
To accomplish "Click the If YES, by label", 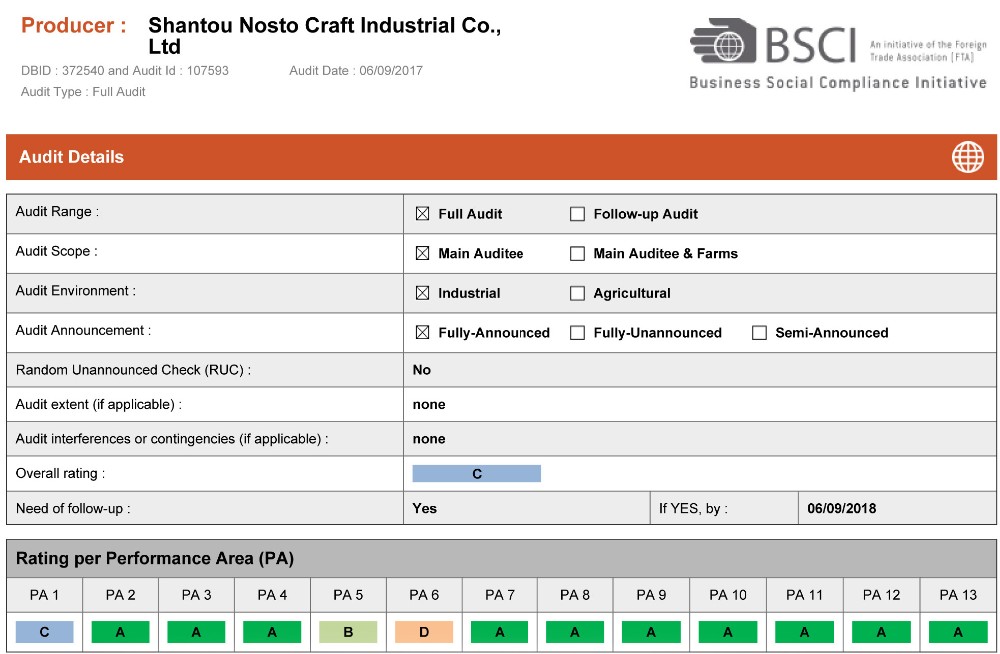I will pos(693,509).
